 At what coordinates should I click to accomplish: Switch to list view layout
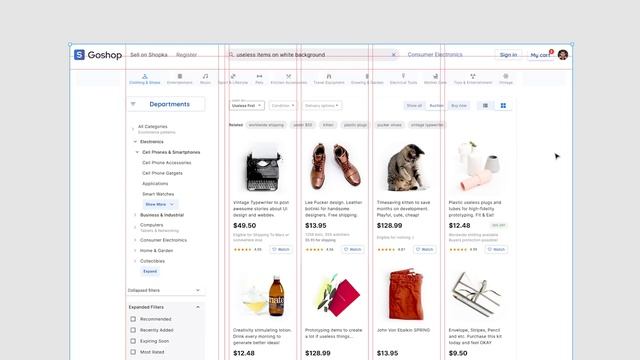485,106
